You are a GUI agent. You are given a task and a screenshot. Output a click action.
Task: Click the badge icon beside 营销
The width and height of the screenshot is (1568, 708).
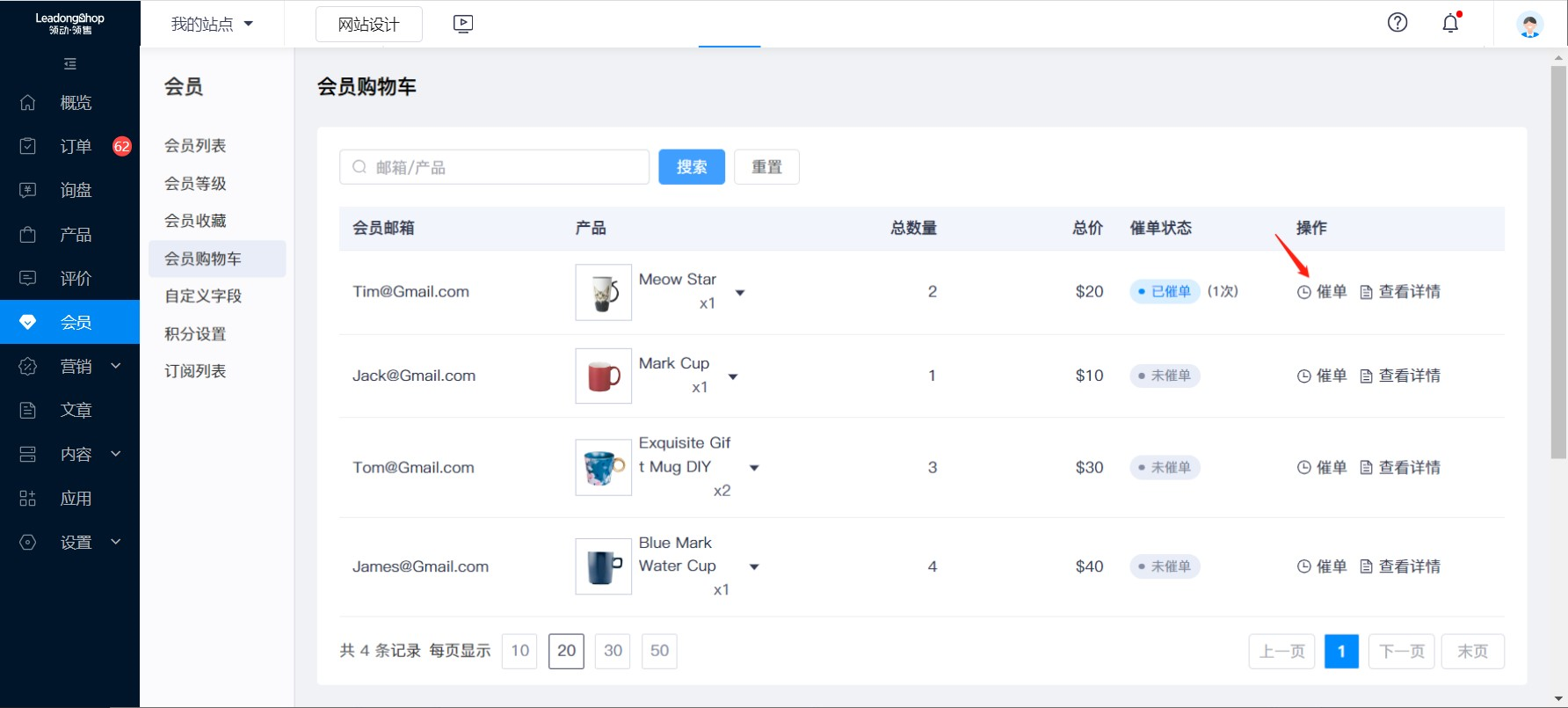[x=28, y=366]
